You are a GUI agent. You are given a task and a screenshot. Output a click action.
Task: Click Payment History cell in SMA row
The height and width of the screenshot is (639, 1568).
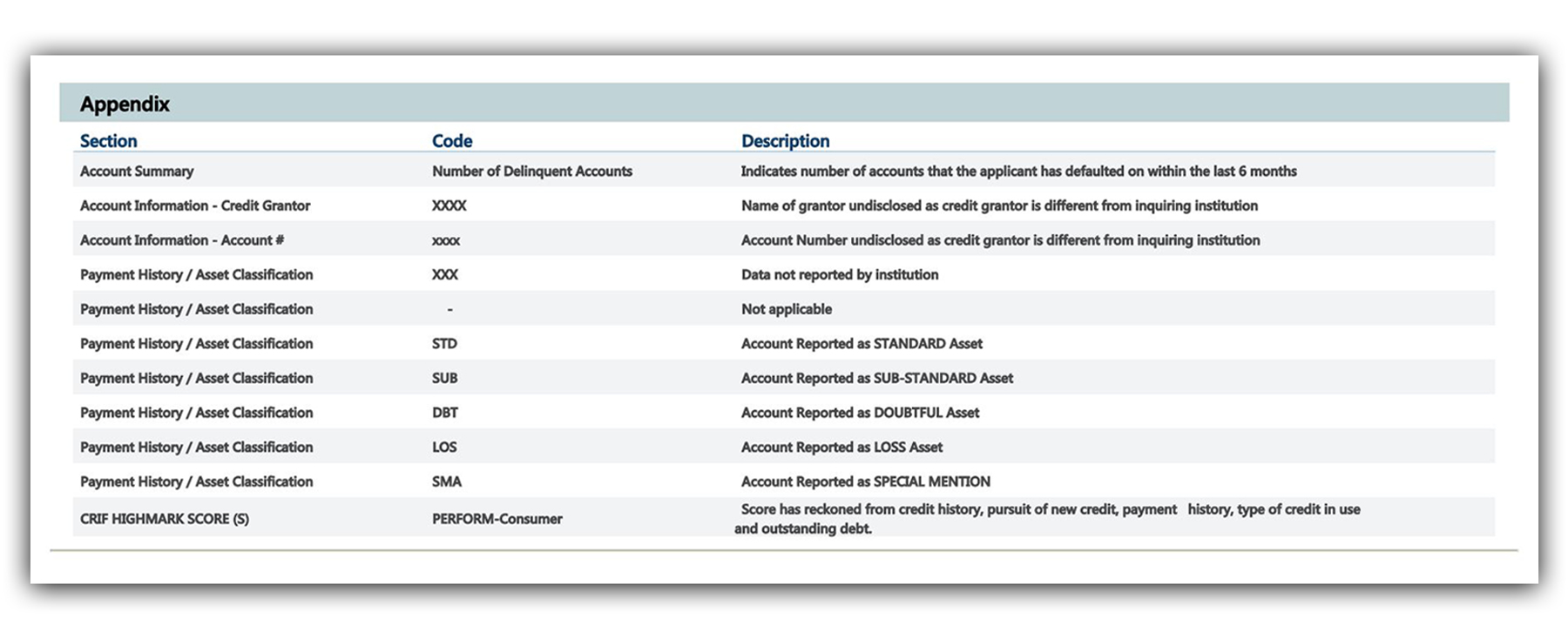point(196,481)
